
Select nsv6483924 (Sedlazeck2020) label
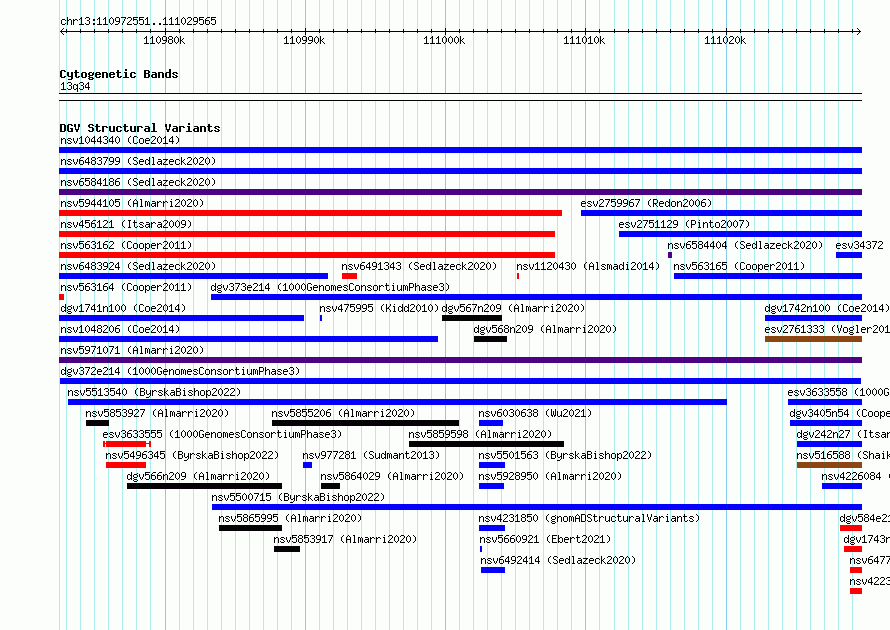(138, 266)
